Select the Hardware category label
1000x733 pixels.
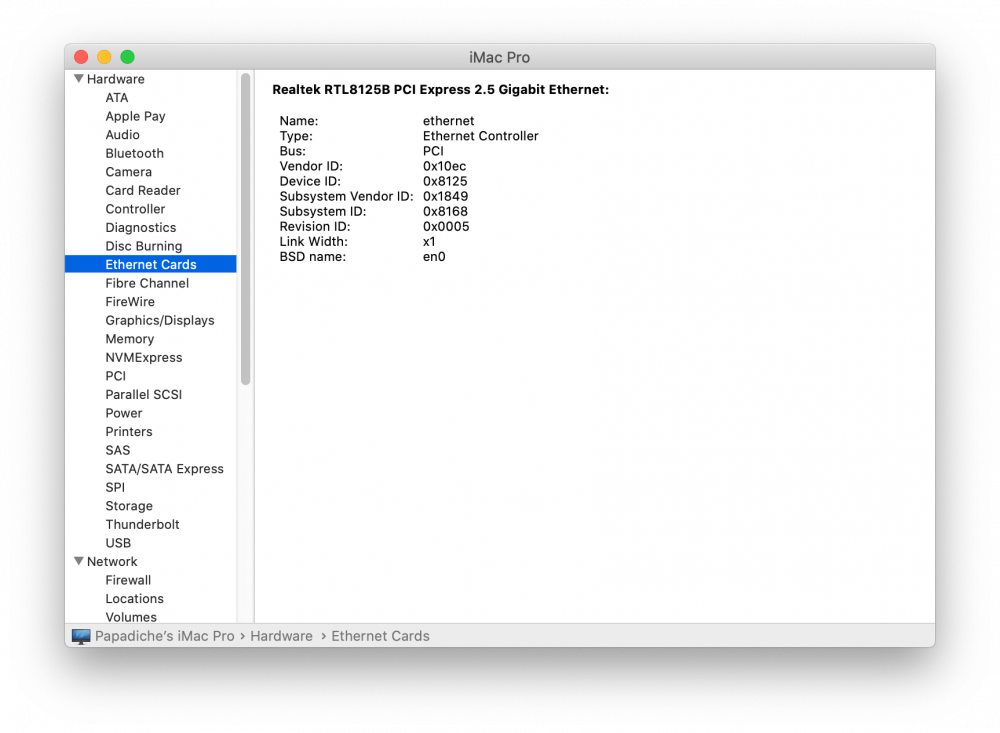pos(115,79)
